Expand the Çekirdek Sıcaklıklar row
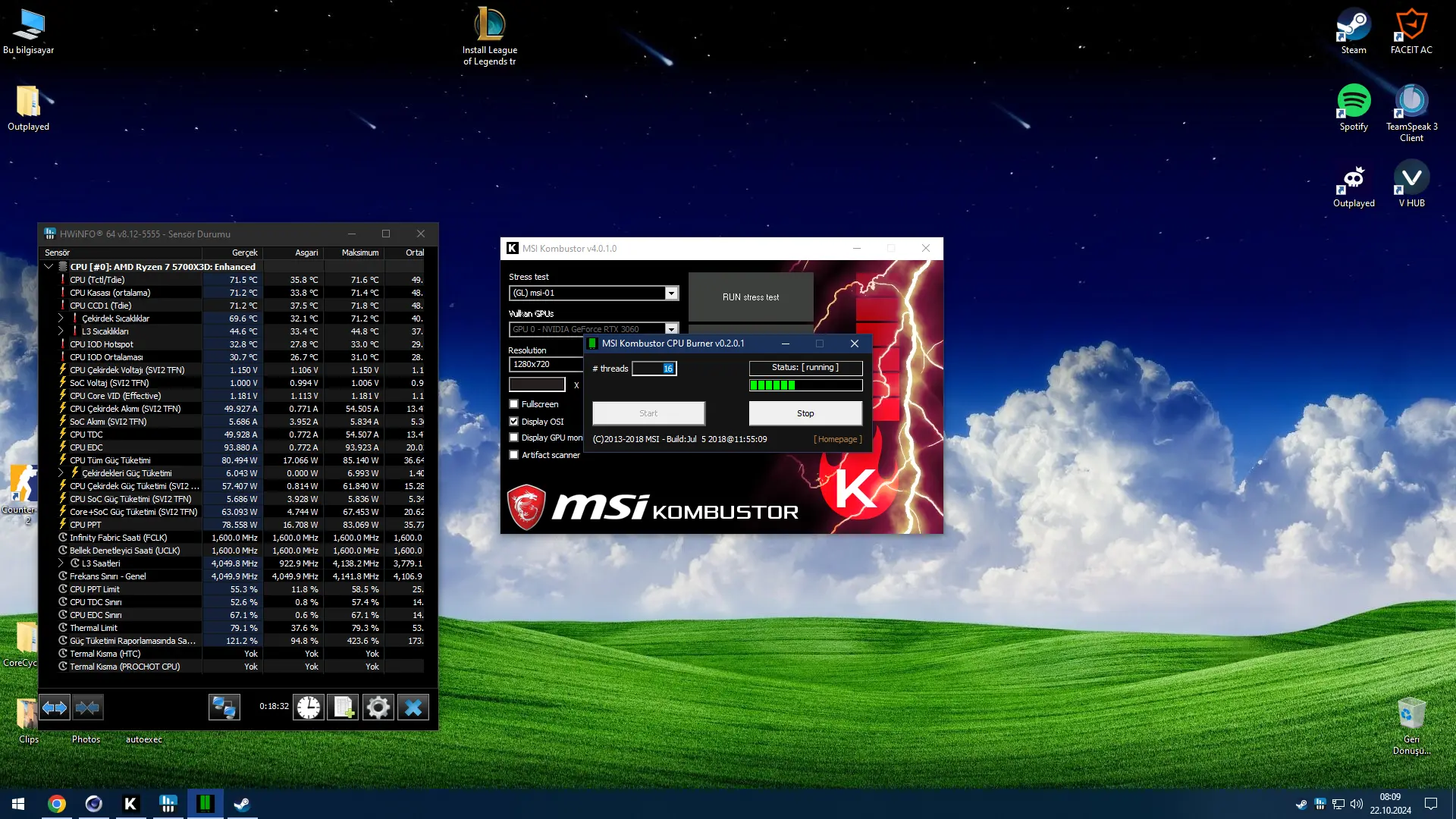The height and width of the screenshot is (819, 1456). coord(61,318)
